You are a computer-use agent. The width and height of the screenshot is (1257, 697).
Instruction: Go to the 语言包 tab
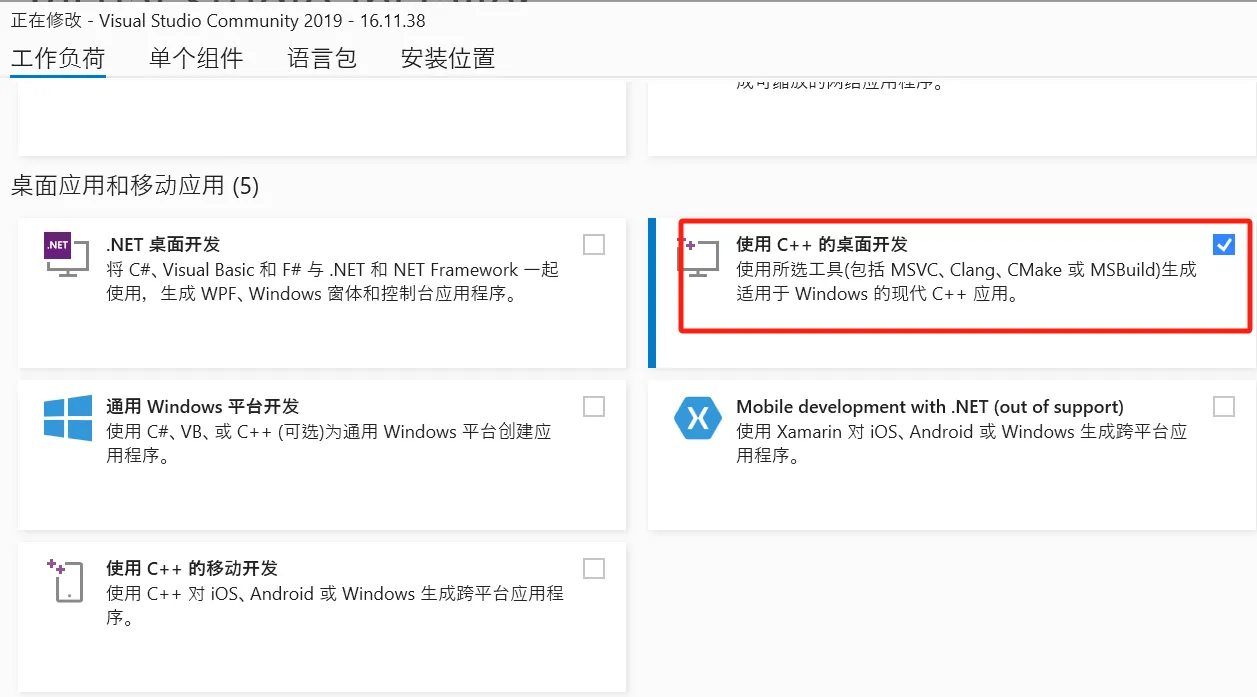(322, 58)
